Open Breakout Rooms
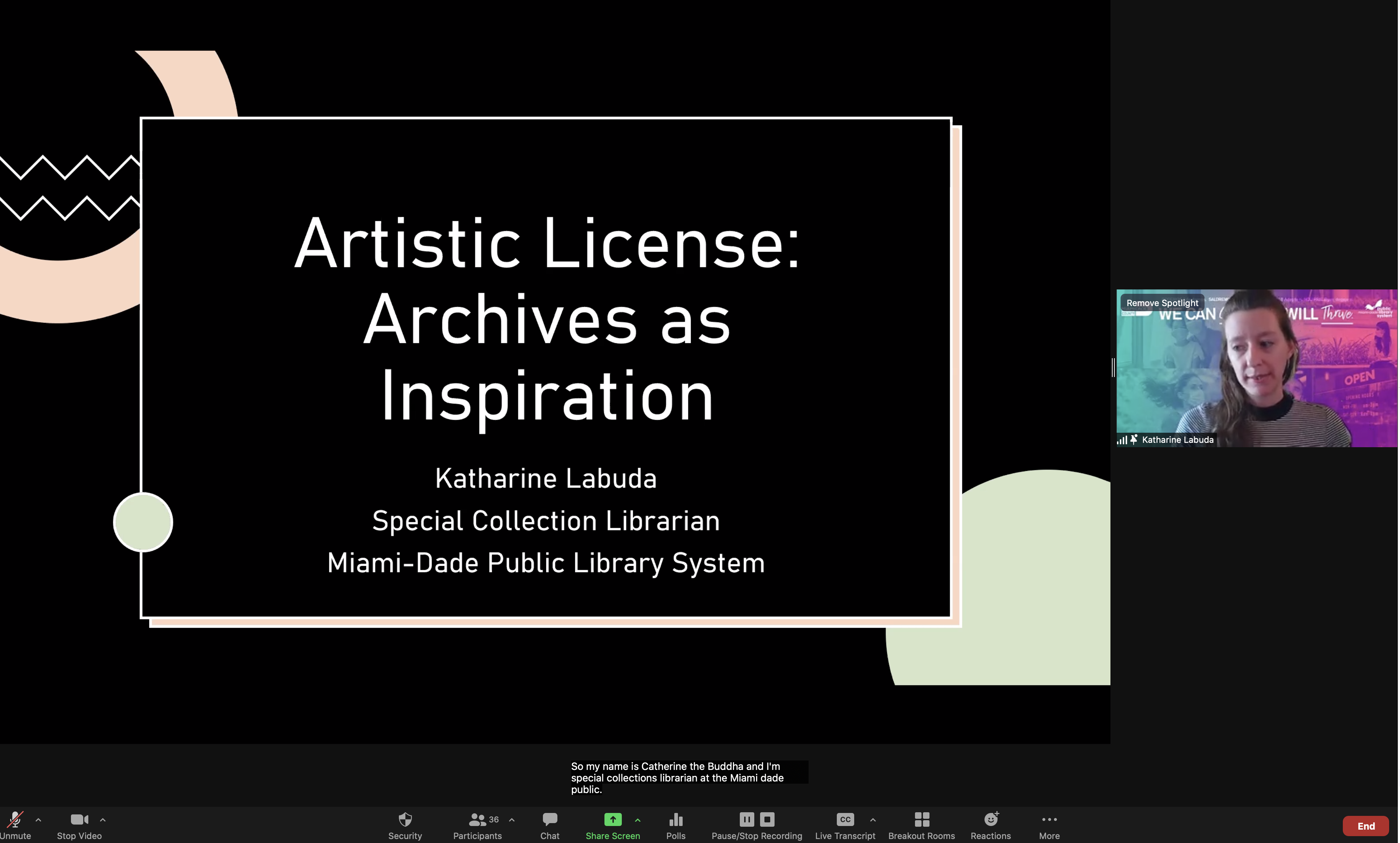The height and width of the screenshot is (843, 1400). point(921,819)
